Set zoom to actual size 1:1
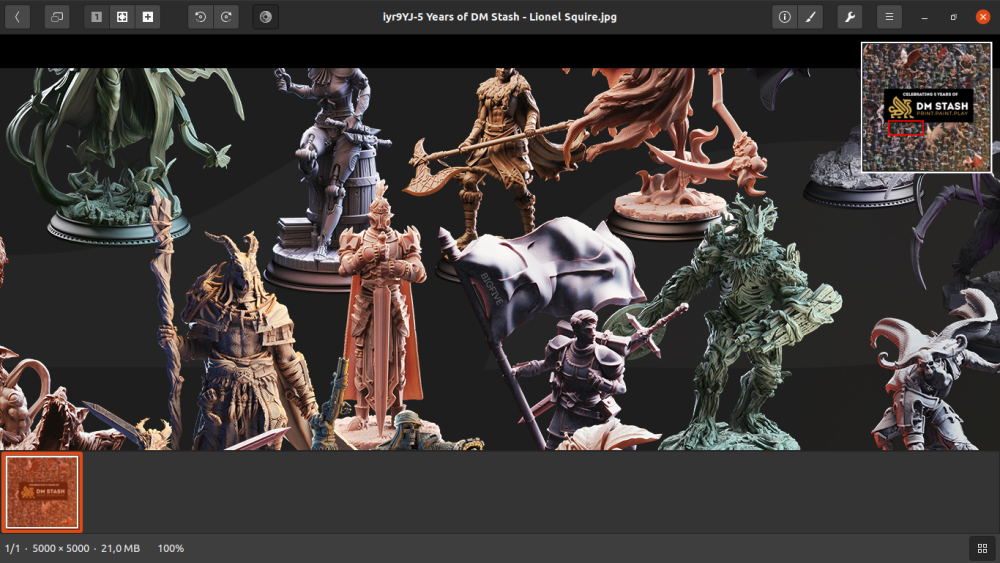Image resolution: width=1000 pixels, height=563 pixels. [x=96, y=17]
